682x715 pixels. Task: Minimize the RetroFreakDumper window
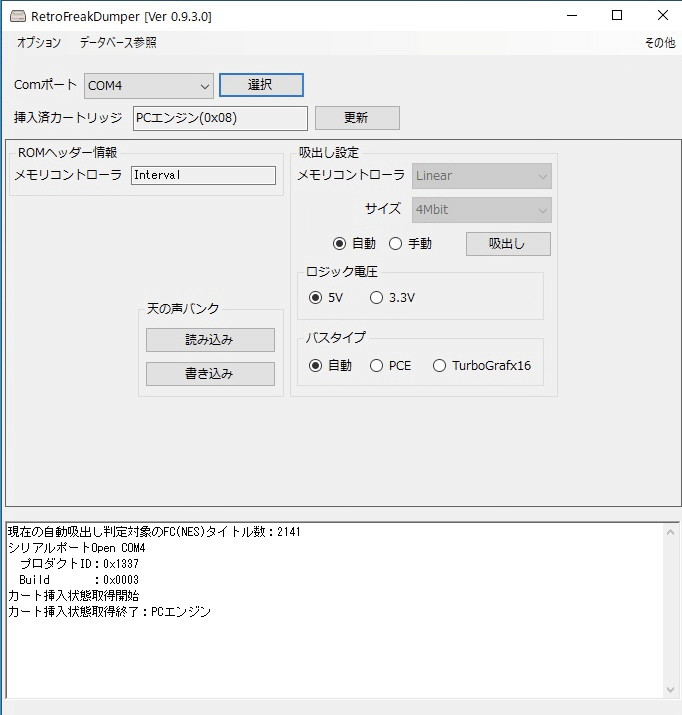tap(572, 16)
